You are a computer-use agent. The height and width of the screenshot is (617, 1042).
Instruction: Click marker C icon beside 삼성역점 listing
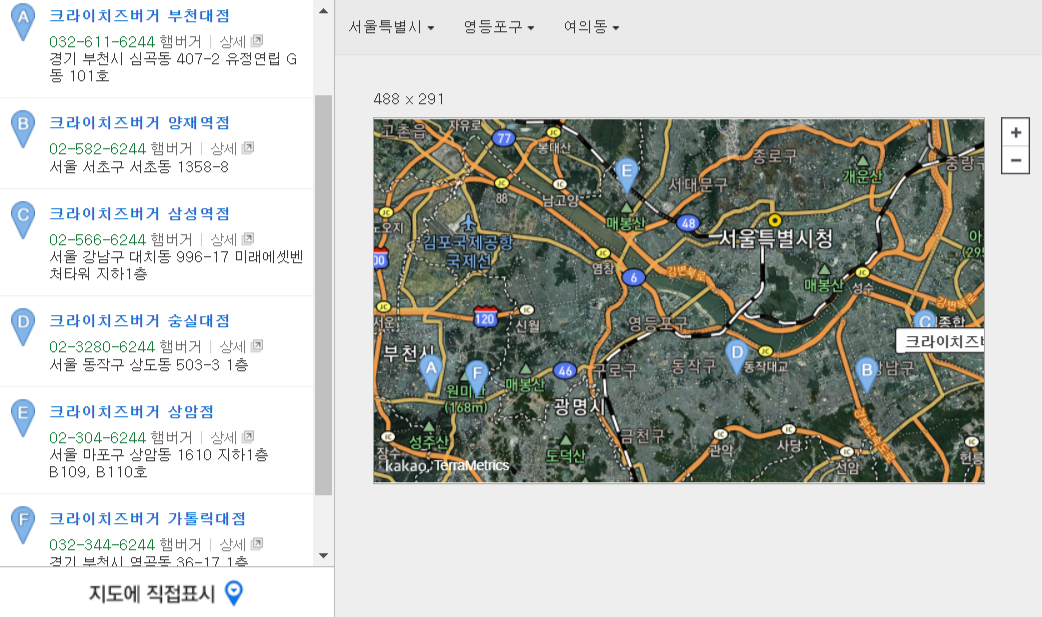point(23,219)
